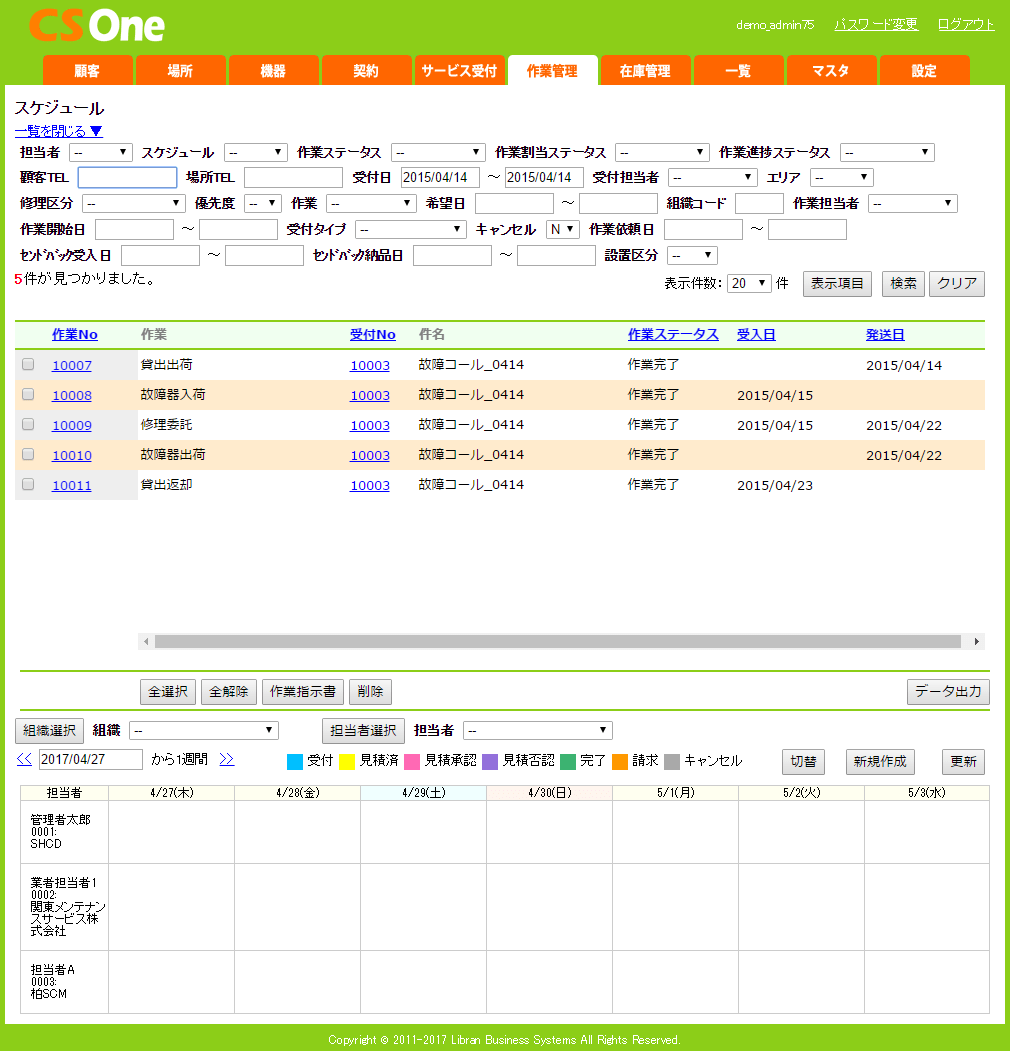Open the 表示件数 dropdown showing 20
This screenshot has height=1051, width=1010.
(x=747, y=283)
